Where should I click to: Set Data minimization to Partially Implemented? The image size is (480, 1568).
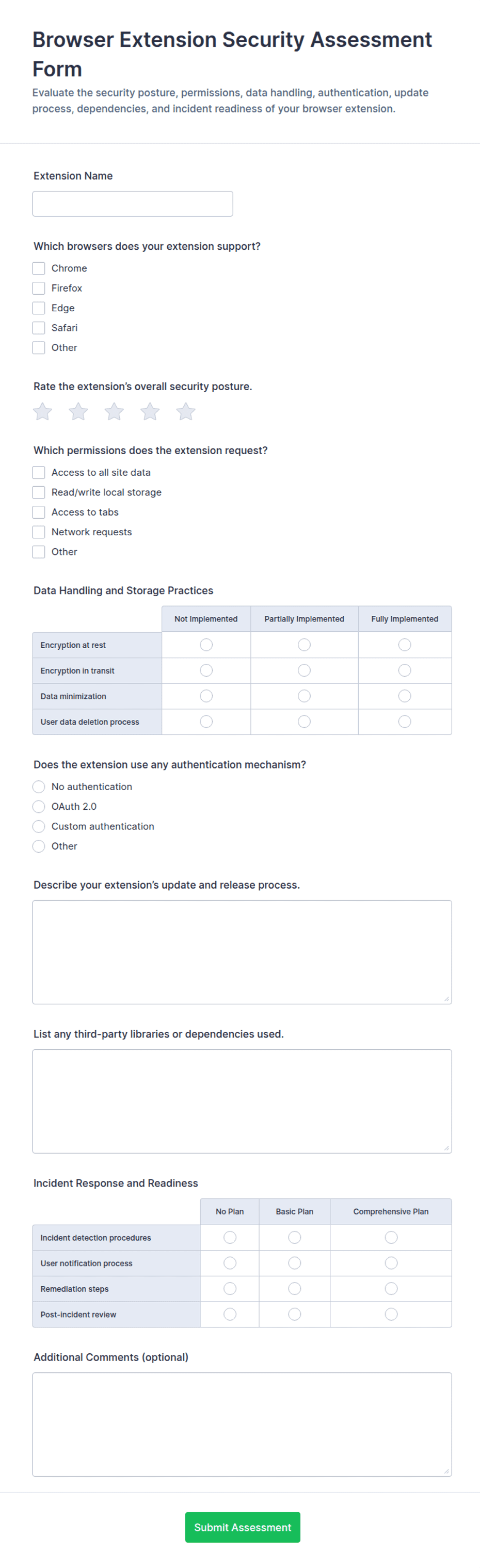(x=304, y=696)
